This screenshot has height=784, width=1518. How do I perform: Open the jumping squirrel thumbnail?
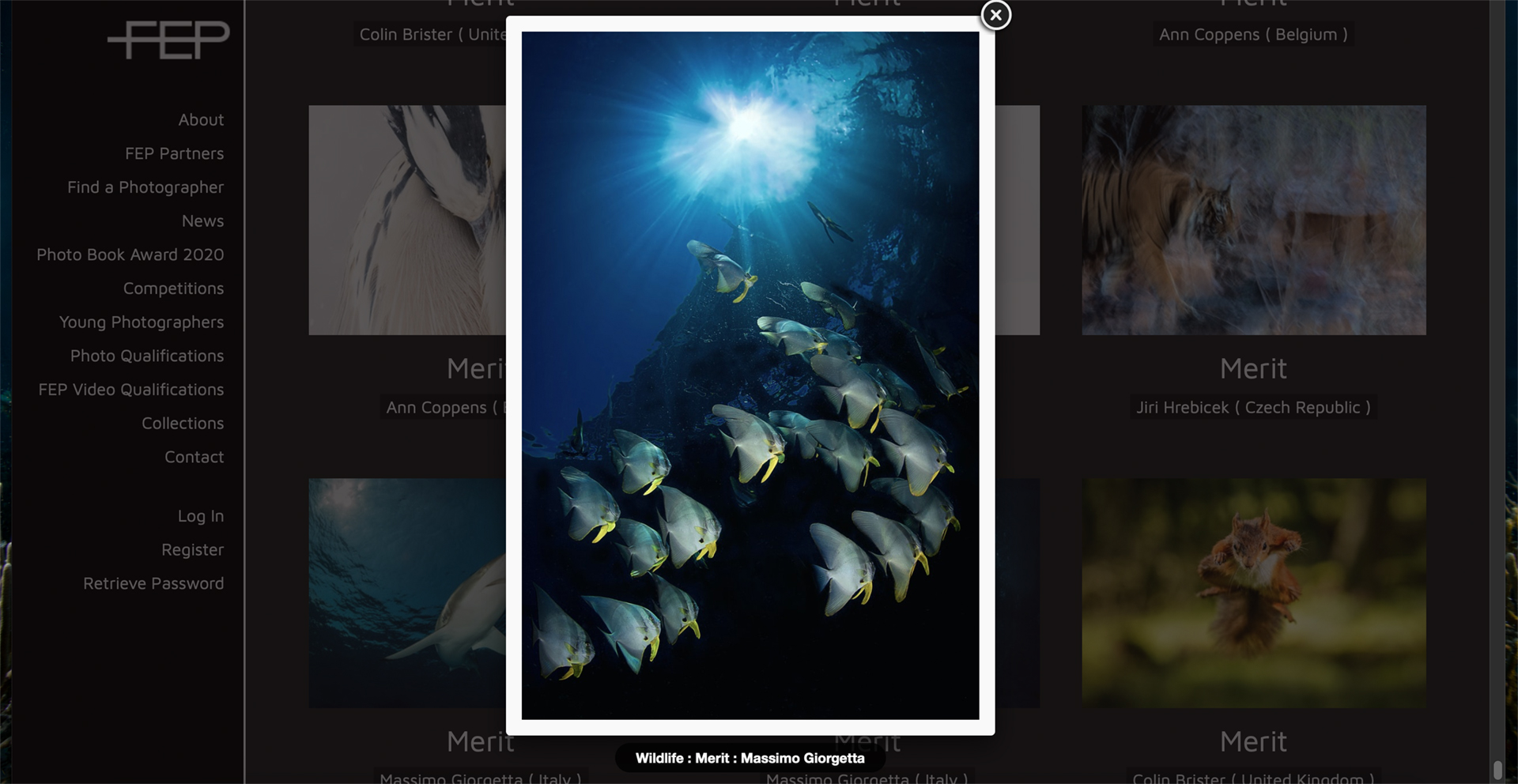[x=1254, y=593]
